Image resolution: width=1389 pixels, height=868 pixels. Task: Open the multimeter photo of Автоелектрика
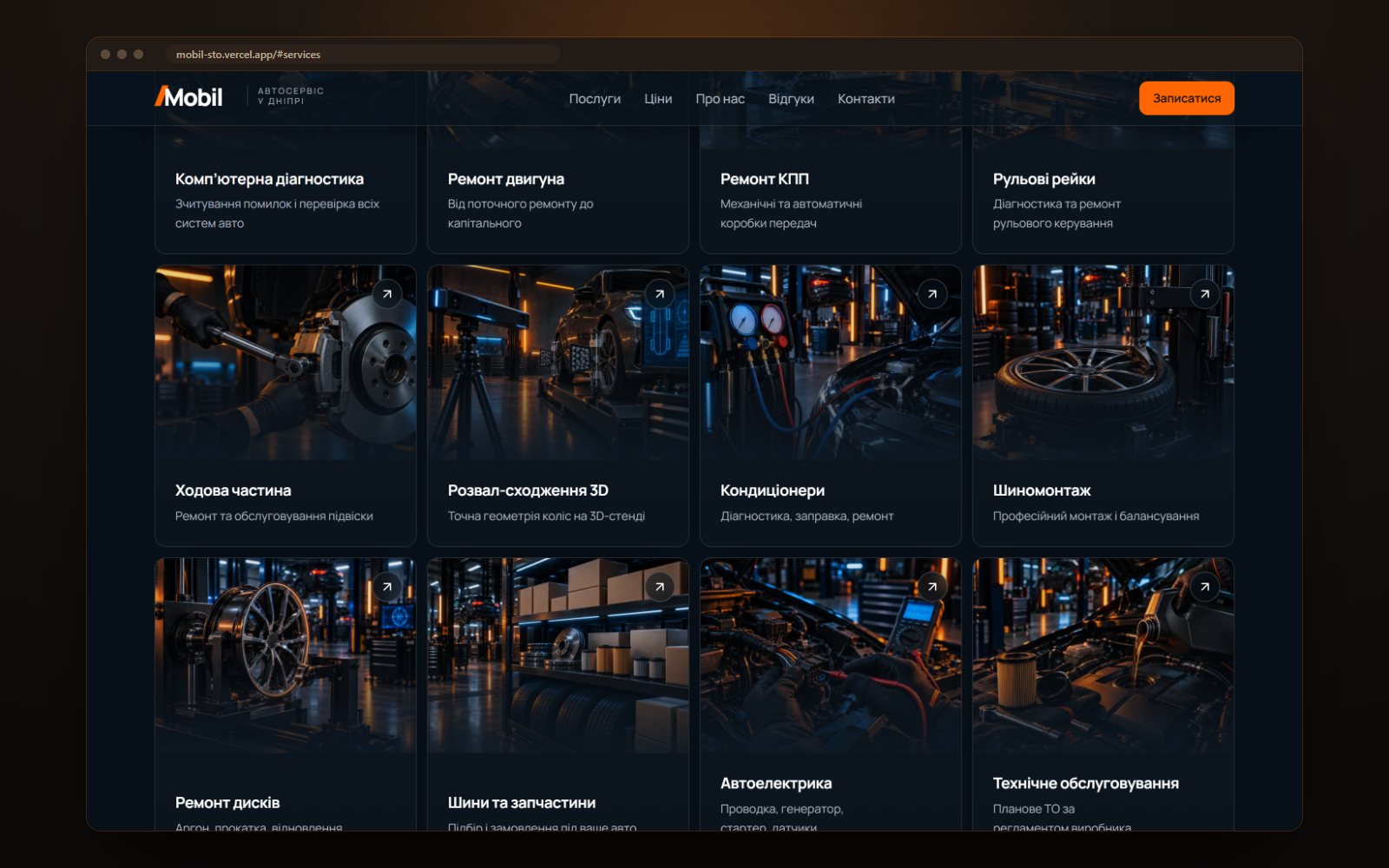(831, 656)
